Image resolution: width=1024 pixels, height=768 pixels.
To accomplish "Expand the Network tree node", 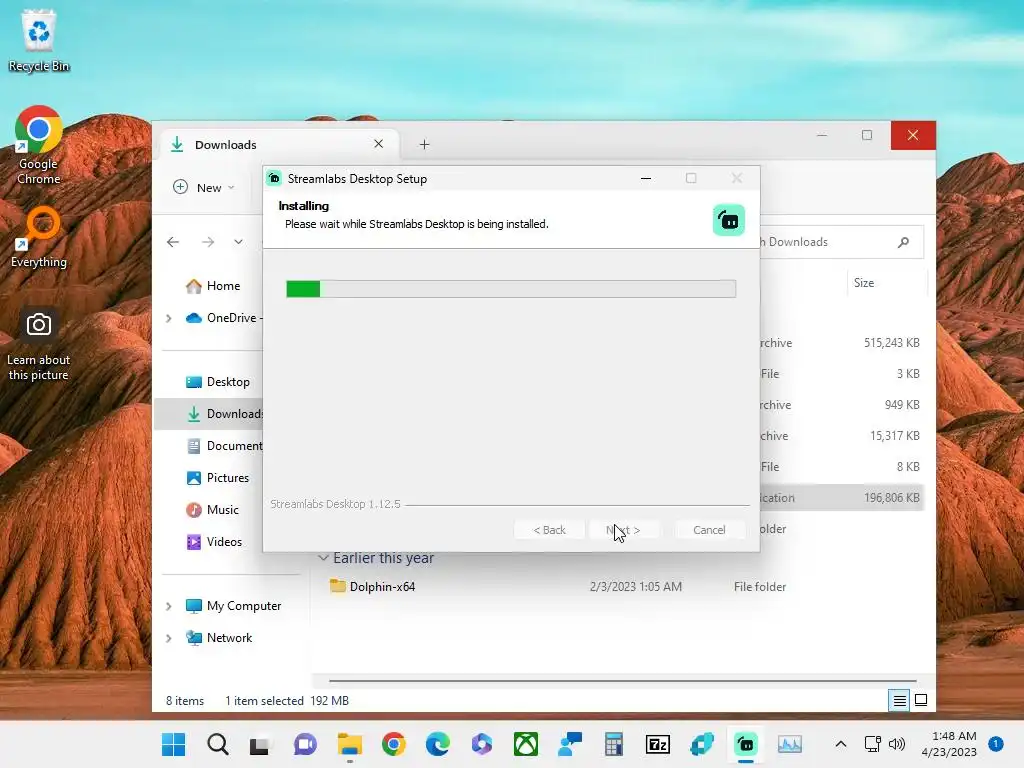I will click(x=168, y=638).
